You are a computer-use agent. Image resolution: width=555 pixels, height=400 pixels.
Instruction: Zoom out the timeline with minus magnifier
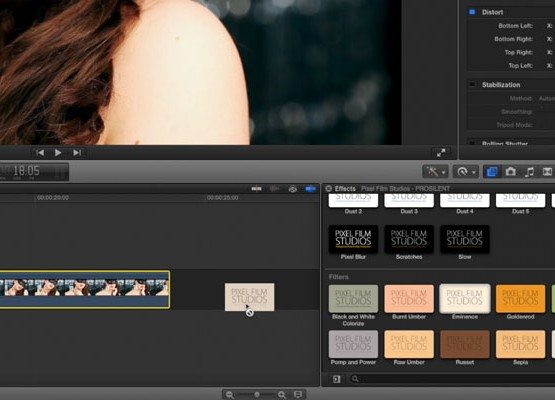coord(230,394)
